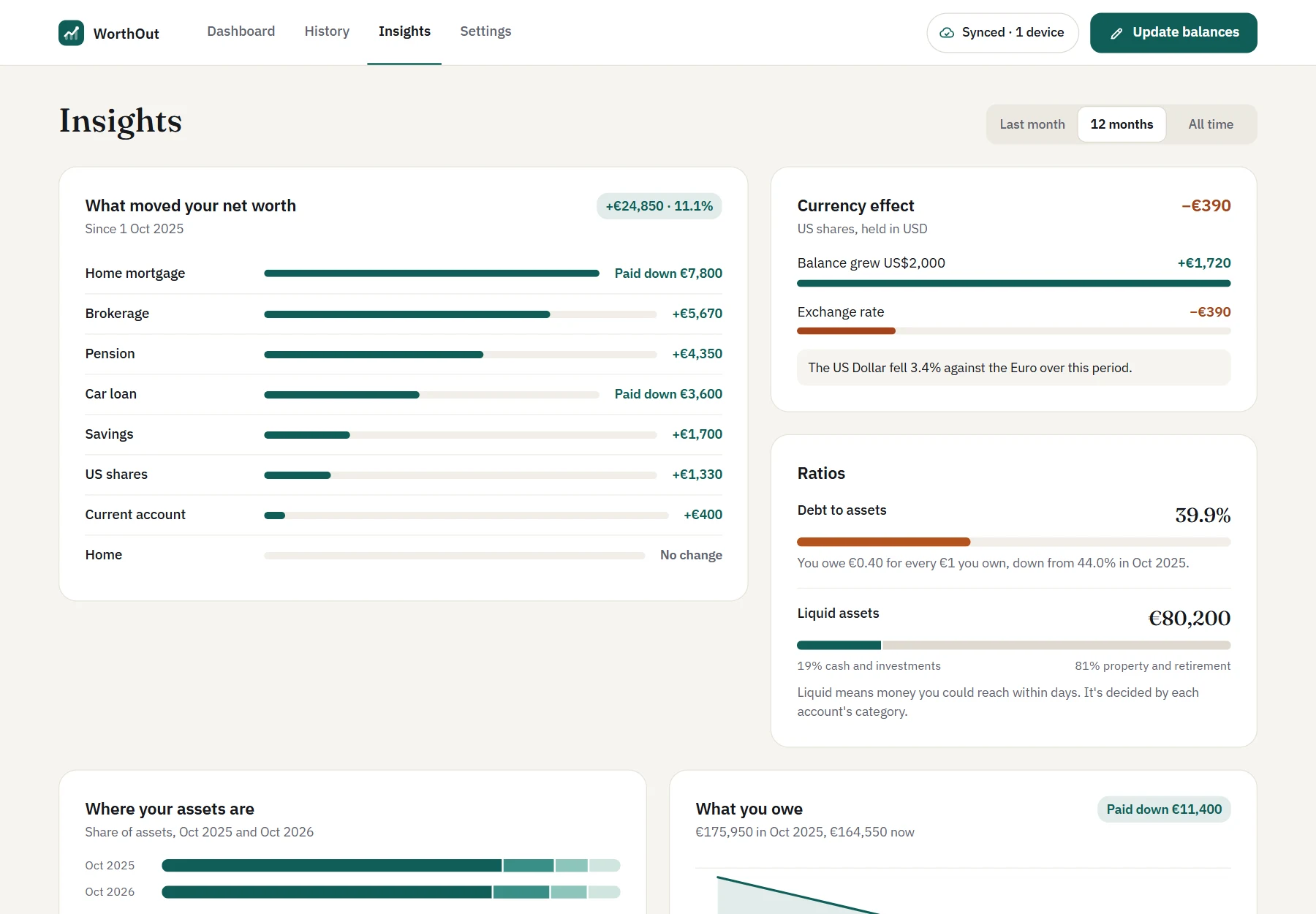Switch the period to Last month
Viewport: 1316px width, 914px height.
click(1032, 124)
